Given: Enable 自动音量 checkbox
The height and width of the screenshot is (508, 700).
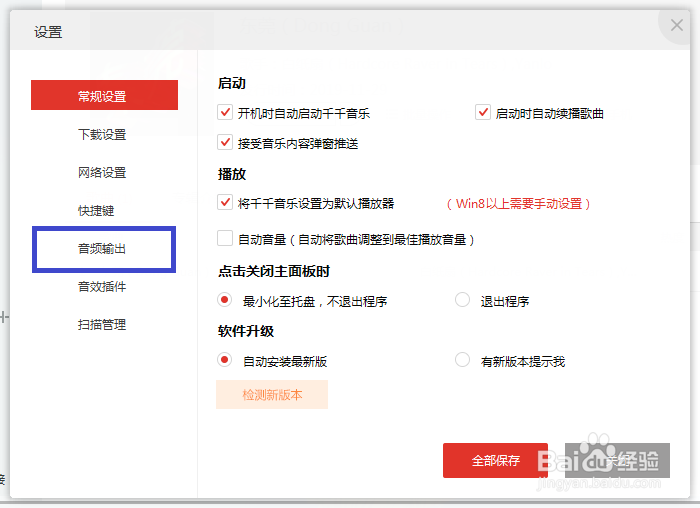Looking at the screenshot, I should click(x=225, y=238).
